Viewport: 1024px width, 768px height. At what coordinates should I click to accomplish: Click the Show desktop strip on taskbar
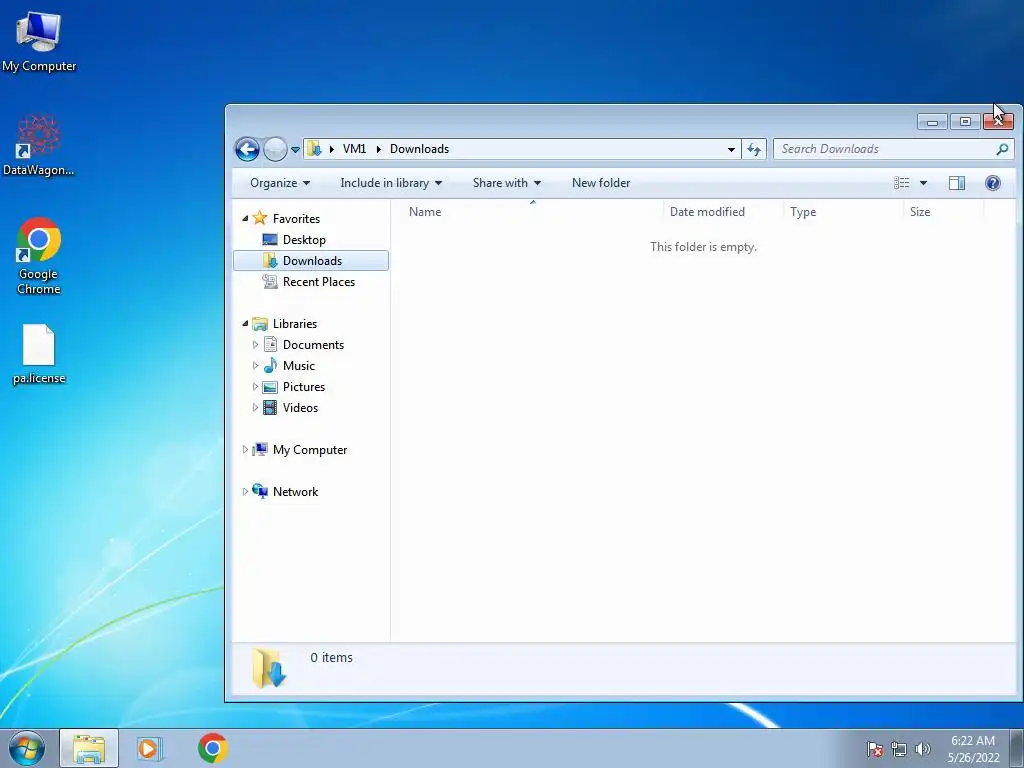point(1017,748)
